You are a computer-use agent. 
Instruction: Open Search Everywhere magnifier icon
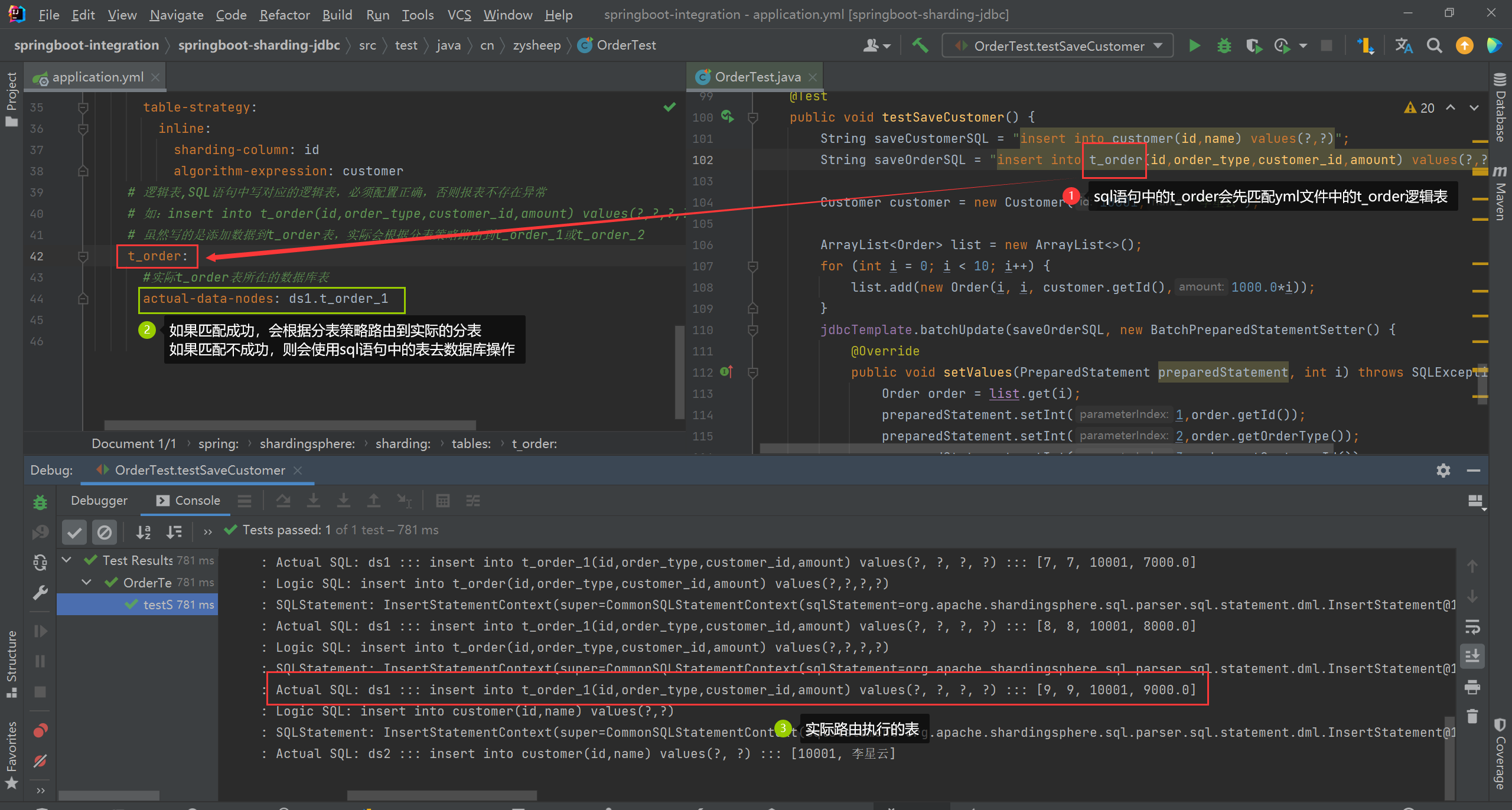(x=1434, y=45)
